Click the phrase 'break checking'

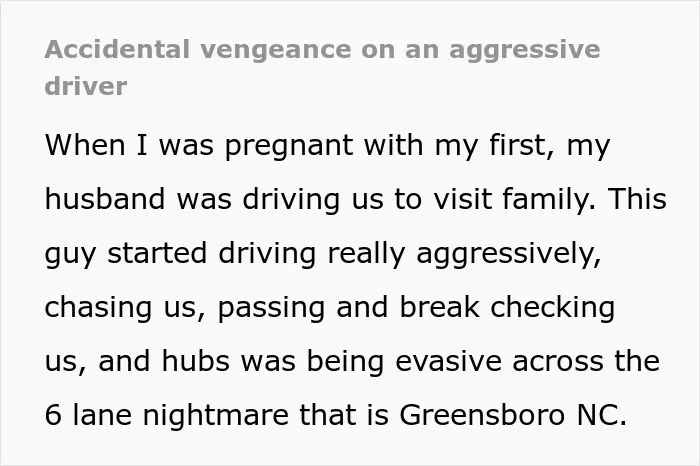pos(507,308)
